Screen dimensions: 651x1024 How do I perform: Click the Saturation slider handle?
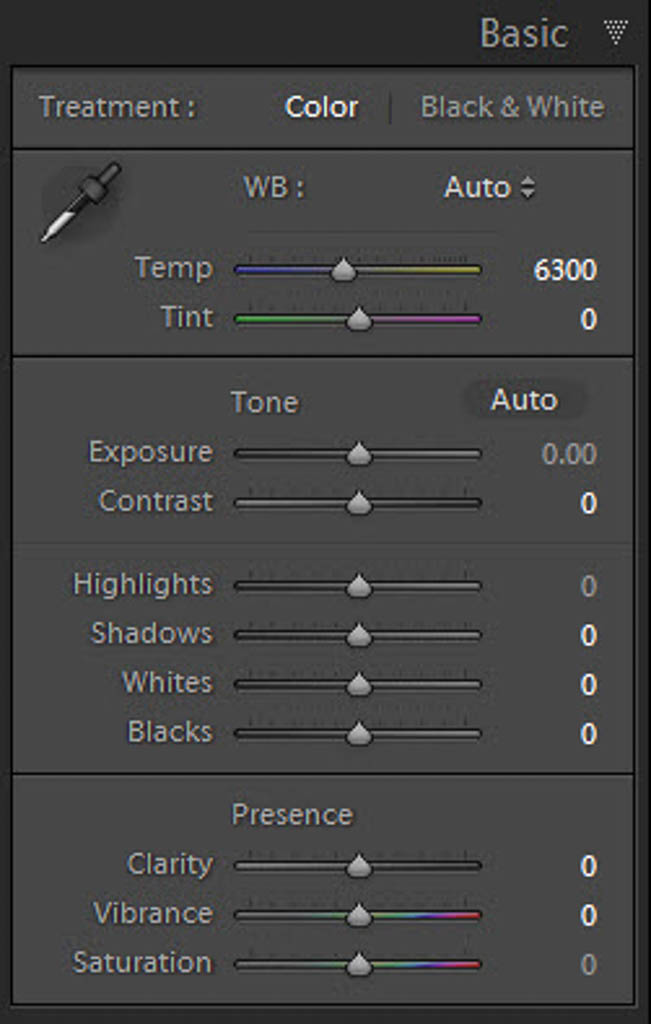click(358, 965)
